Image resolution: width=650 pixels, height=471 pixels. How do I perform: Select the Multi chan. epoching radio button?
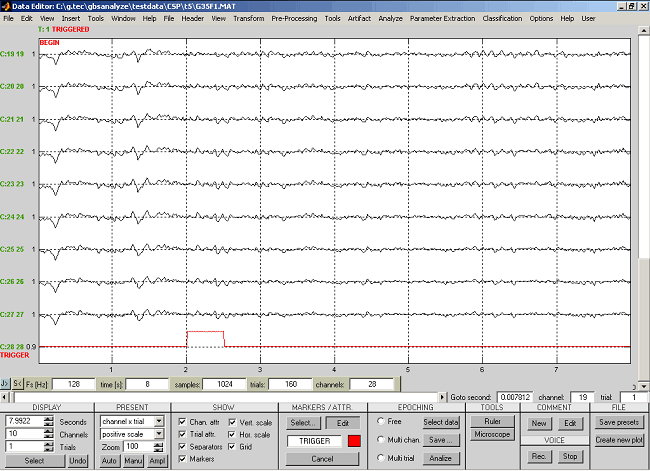[380, 440]
